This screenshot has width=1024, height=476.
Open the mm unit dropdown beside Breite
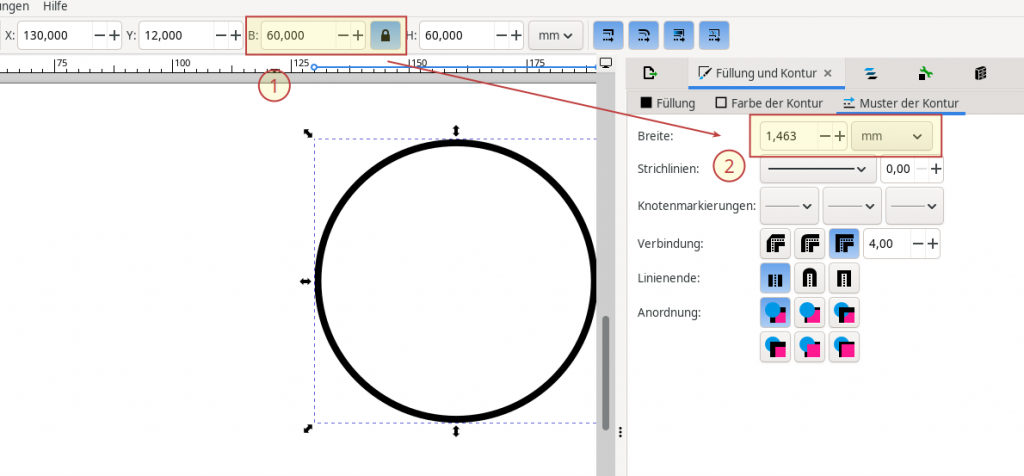(x=891, y=136)
